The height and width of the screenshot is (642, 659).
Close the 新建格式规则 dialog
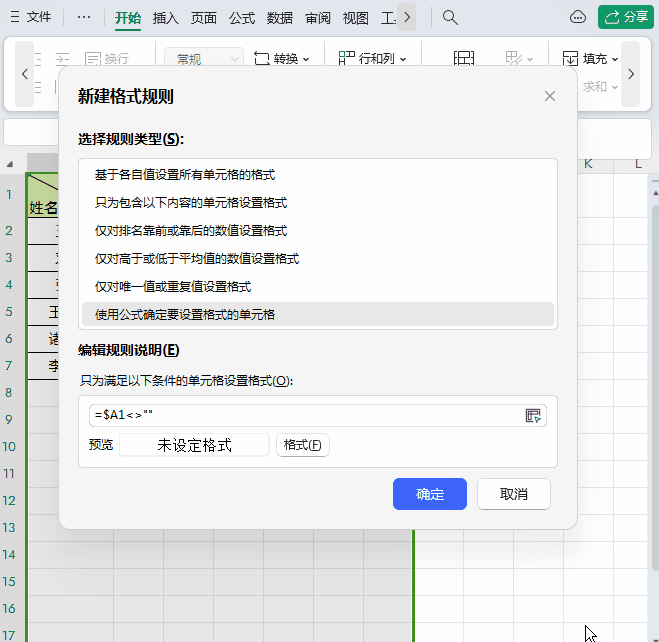(x=550, y=96)
